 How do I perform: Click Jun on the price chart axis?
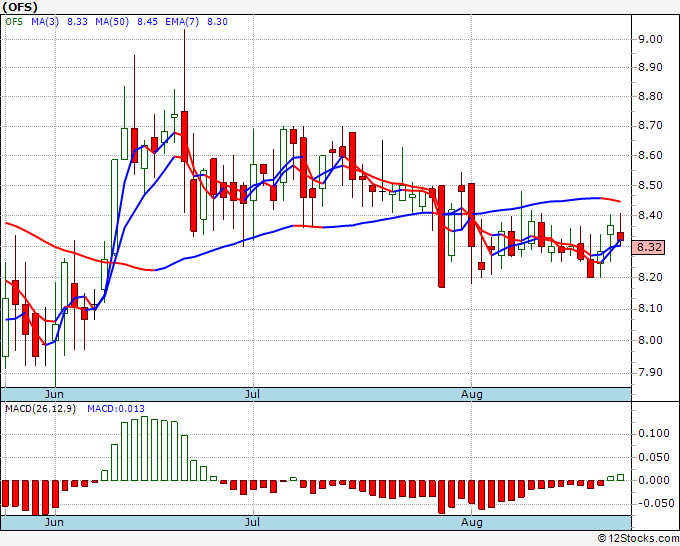click(x=54, y=394)
